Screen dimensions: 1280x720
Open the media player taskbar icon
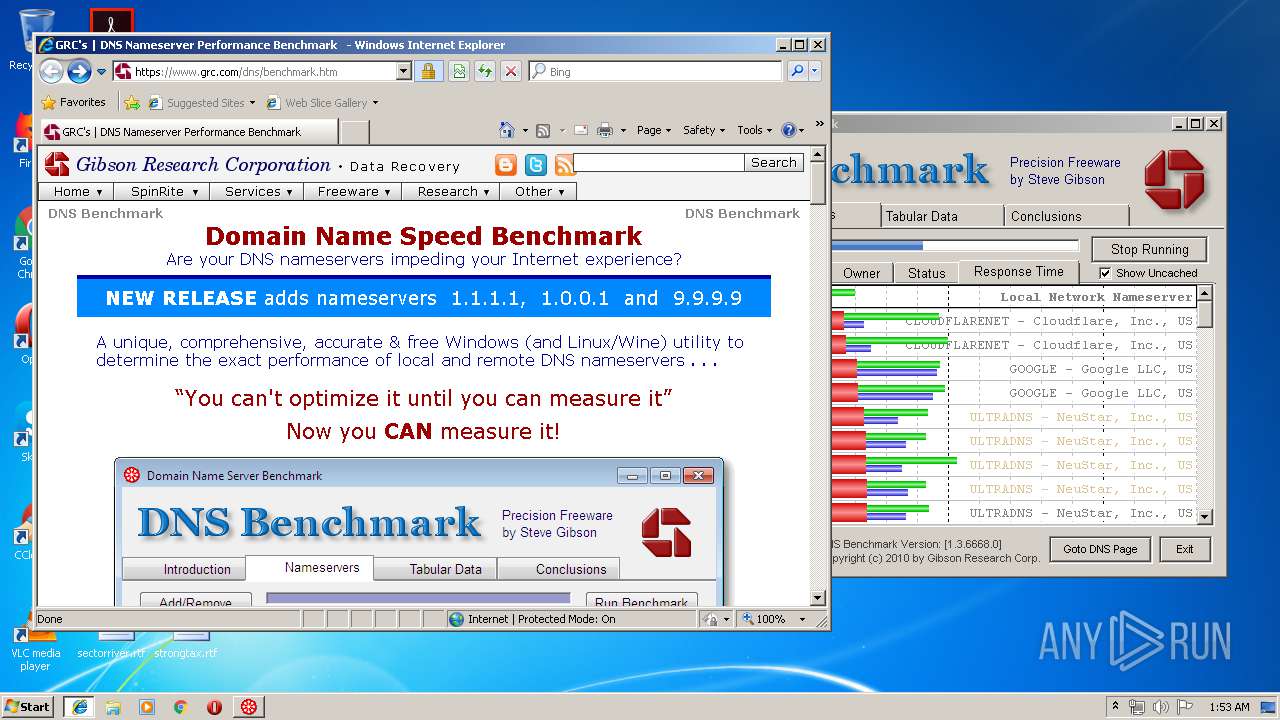tap(147, 706)
